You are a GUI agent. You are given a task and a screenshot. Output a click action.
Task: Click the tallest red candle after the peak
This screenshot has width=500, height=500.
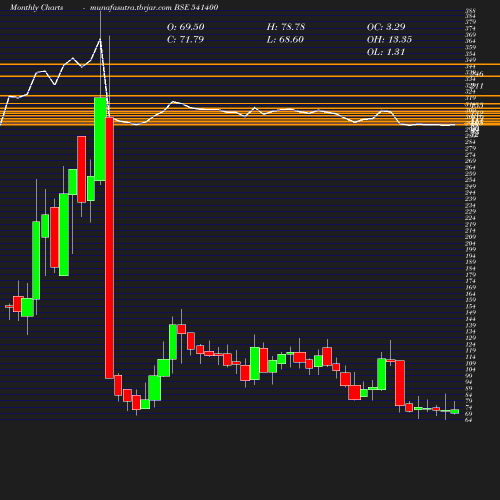coord(109,248)
